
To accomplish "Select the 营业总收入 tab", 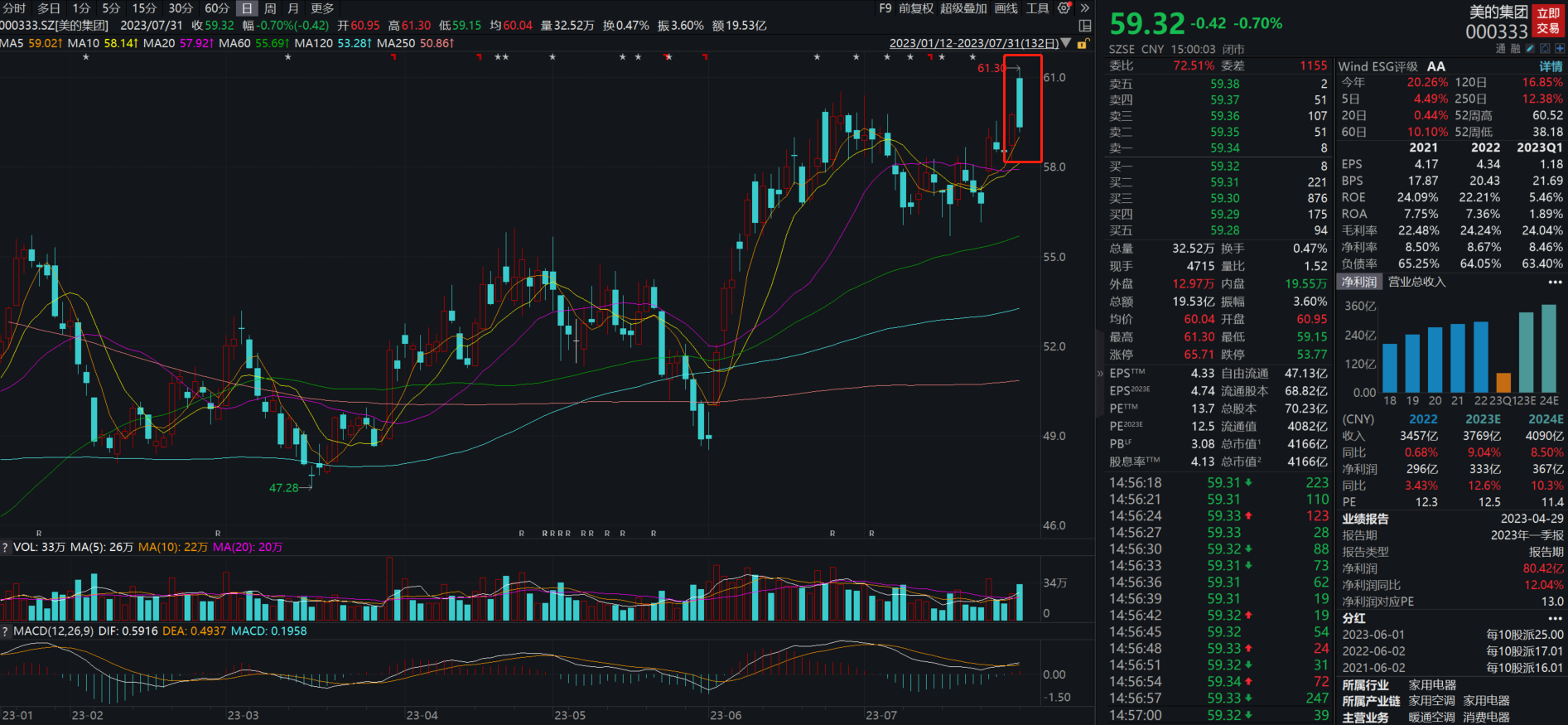I will point(1416,283).
